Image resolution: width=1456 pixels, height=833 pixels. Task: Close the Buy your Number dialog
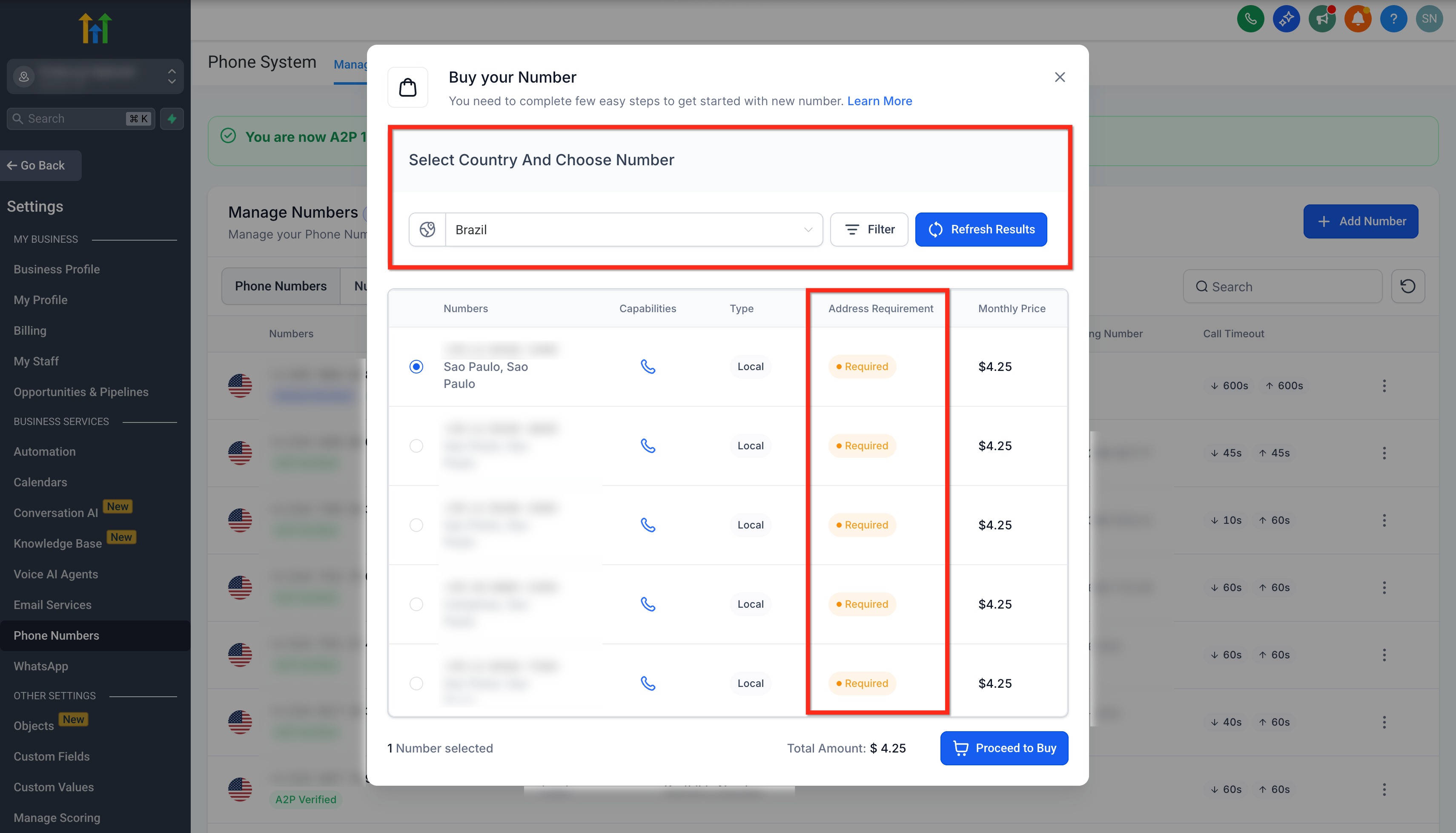[x=1060, y=77]
